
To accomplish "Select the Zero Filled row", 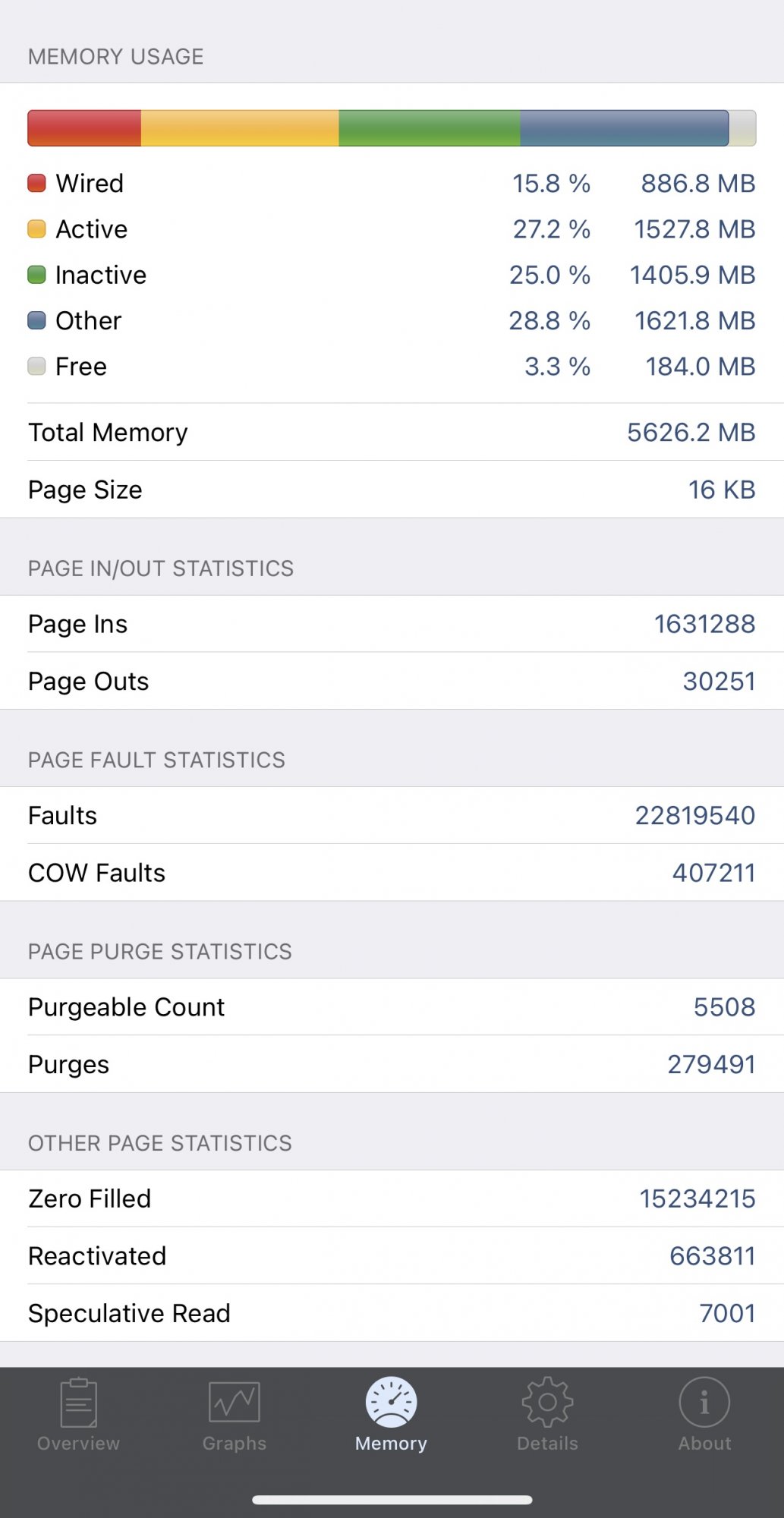I will pyautogui.click(x=392, y=1198).
